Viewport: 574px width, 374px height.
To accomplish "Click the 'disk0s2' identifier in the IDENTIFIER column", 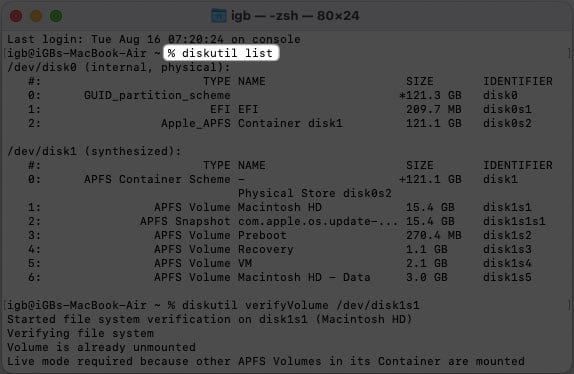I will [507, 123].
